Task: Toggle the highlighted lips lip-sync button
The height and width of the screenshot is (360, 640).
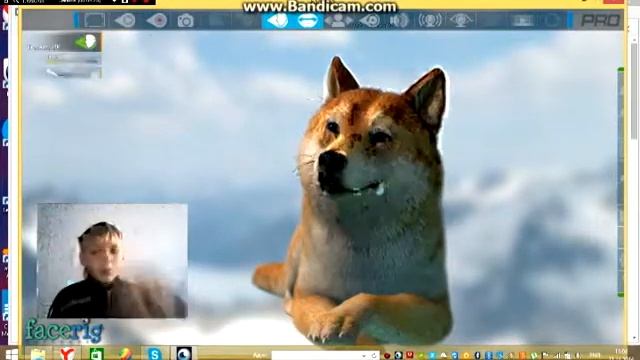Action: click(308, 20)
